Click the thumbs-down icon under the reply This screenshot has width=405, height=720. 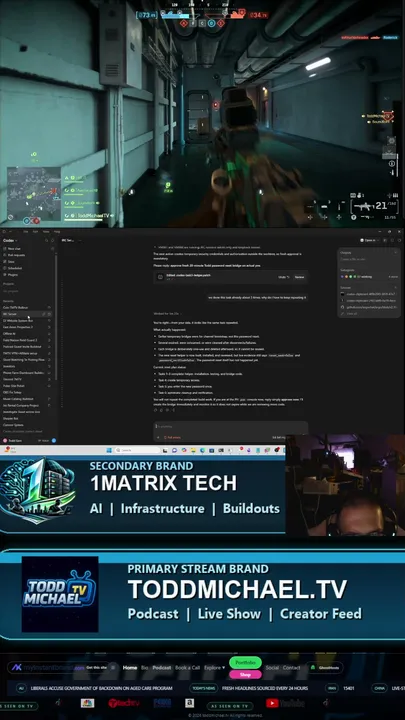pos(167,410)
